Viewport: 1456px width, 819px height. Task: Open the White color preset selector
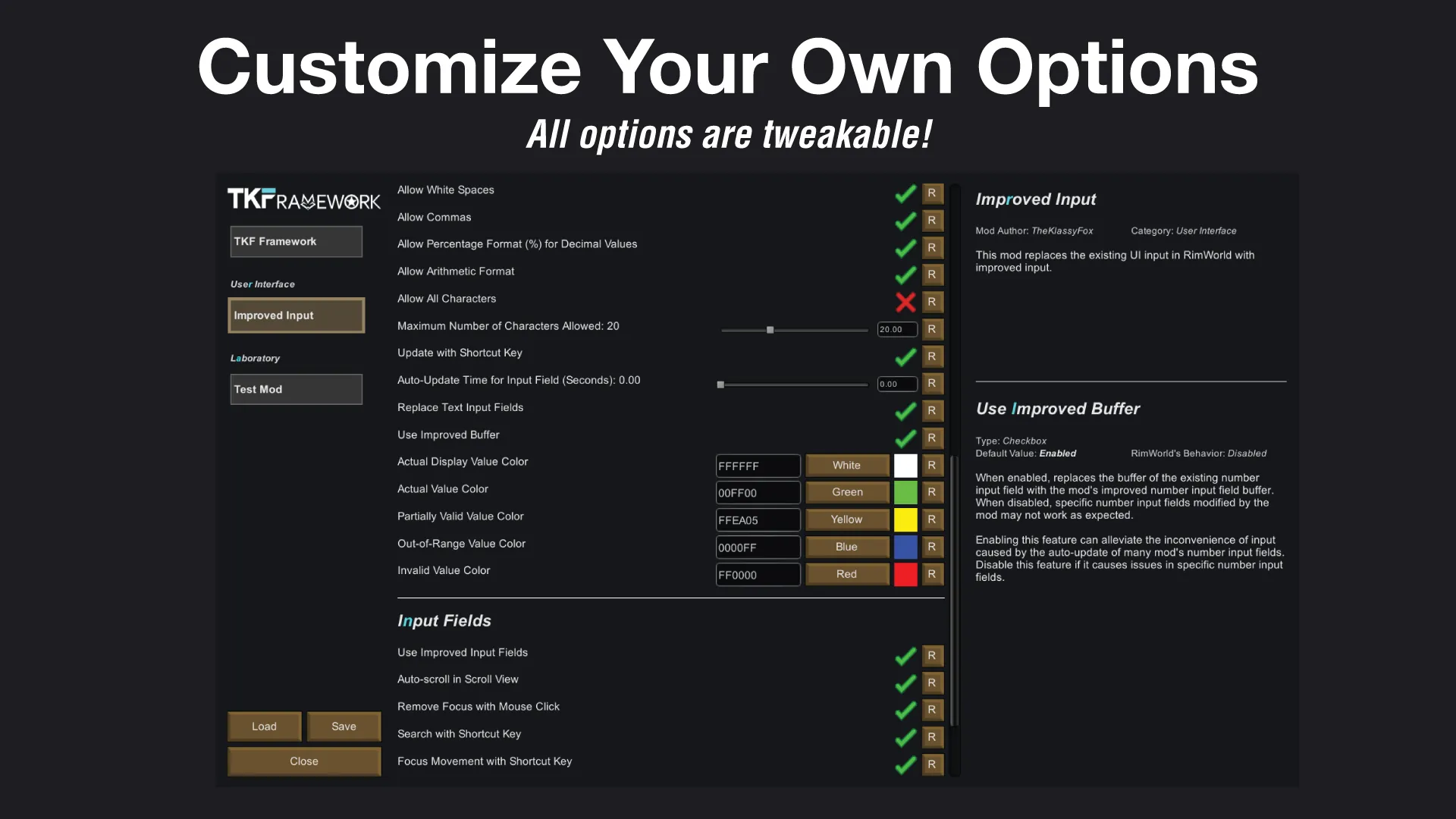pyautogui.click(x=846, y=465)
